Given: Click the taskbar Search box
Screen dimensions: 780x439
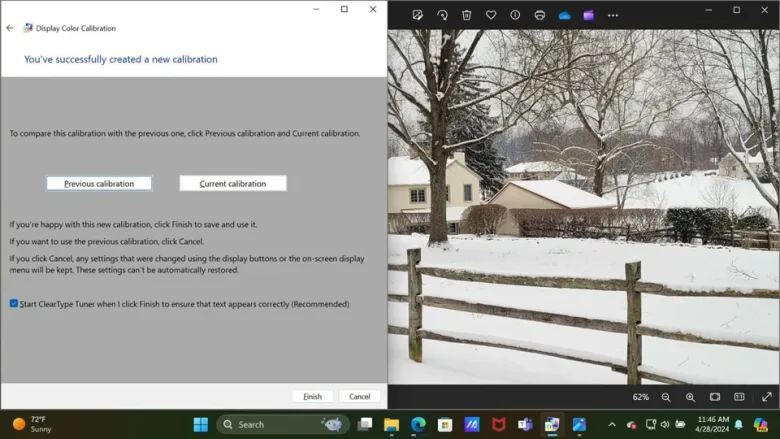Looking at the screenshot, I should [283, 425].
